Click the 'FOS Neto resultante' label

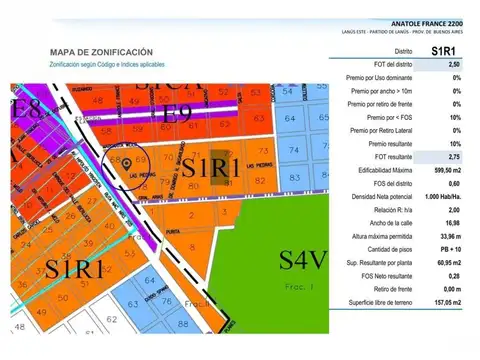pos(387,276)
